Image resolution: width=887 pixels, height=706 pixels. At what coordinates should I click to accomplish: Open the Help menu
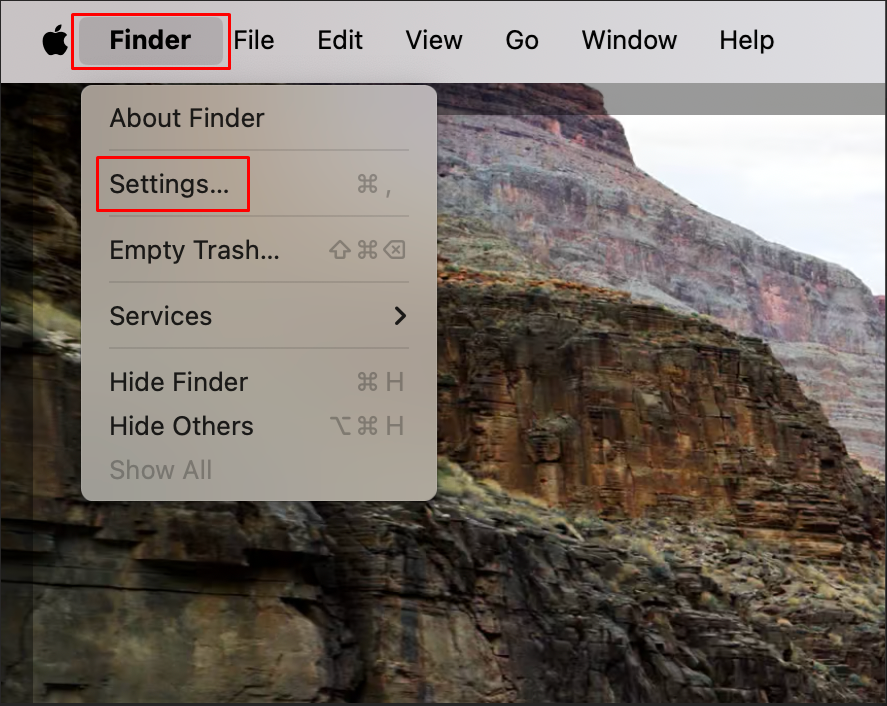tap(747, 40)
